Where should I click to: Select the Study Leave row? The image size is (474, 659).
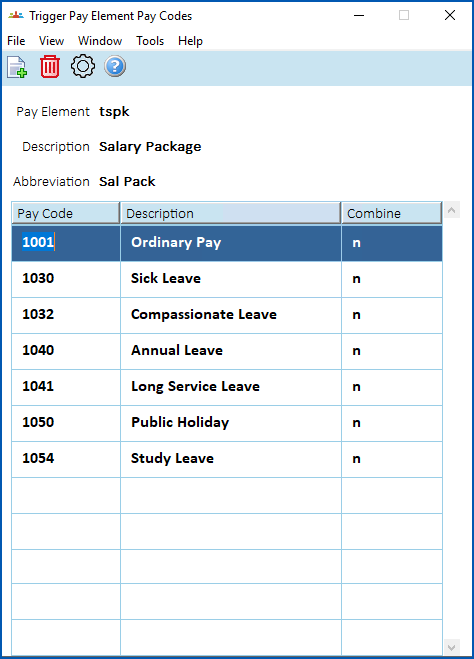227,459
